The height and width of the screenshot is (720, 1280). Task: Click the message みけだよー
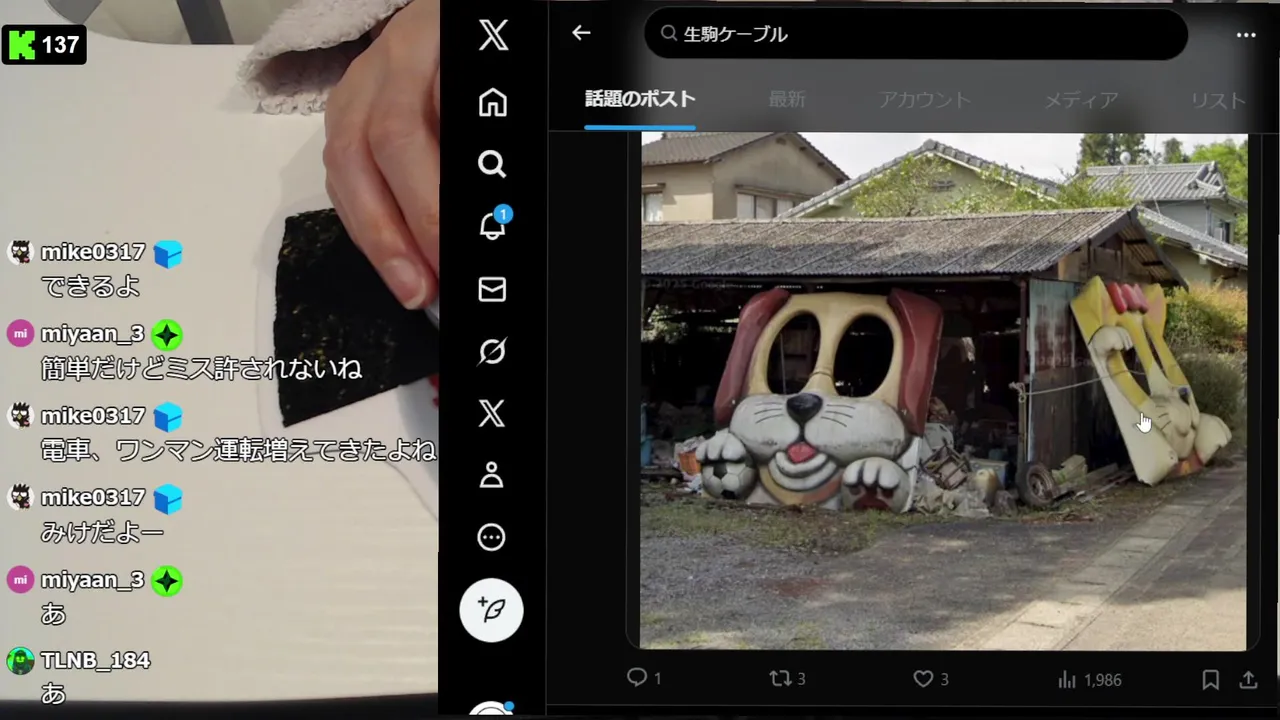pos(102,533)
